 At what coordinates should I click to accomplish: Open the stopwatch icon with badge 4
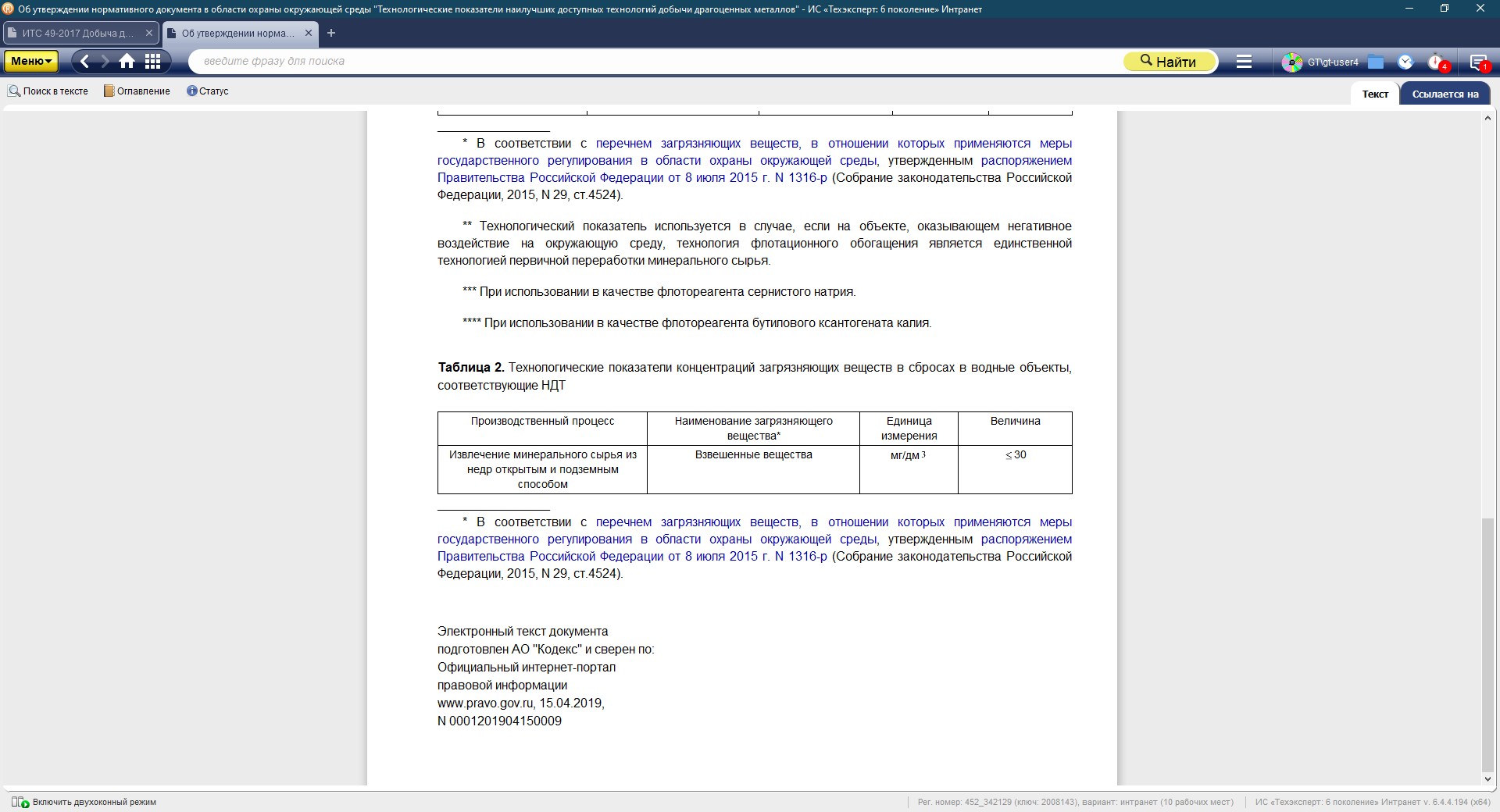[x=1436, y=62]
